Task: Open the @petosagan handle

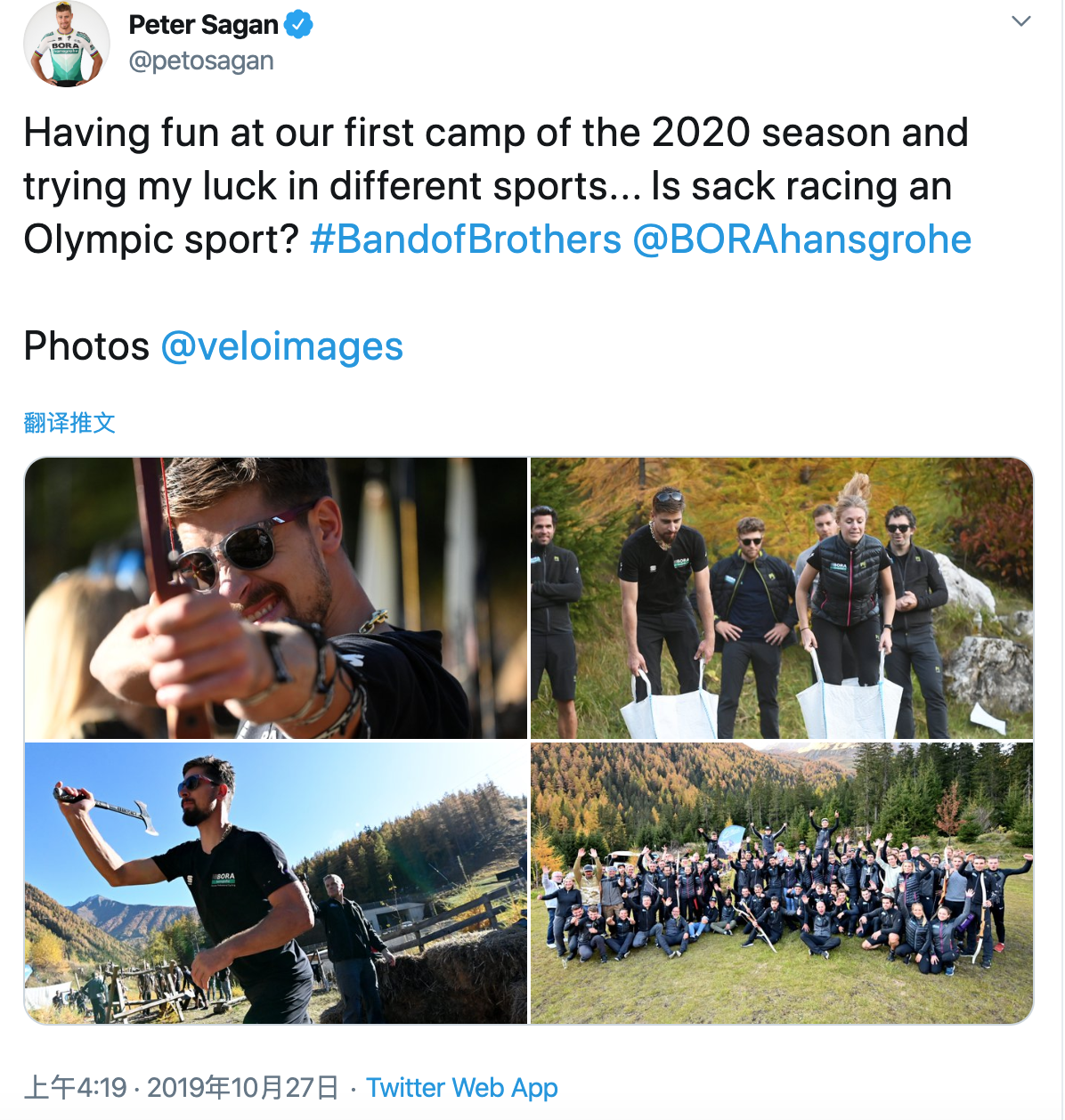Action: [201, 61]
